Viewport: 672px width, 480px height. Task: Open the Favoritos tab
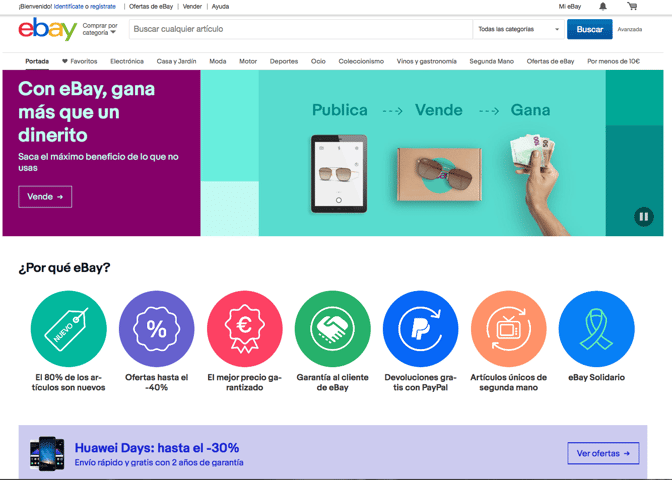pyautogui.click(x=80, y=61)
